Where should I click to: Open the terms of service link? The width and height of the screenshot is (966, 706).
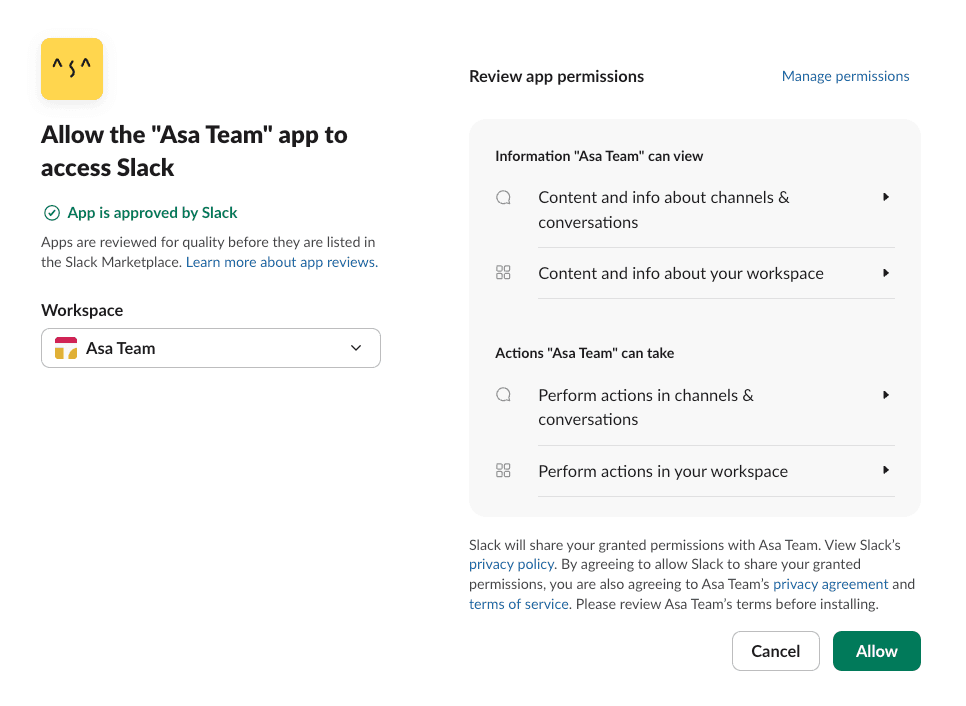coord(518,604)
